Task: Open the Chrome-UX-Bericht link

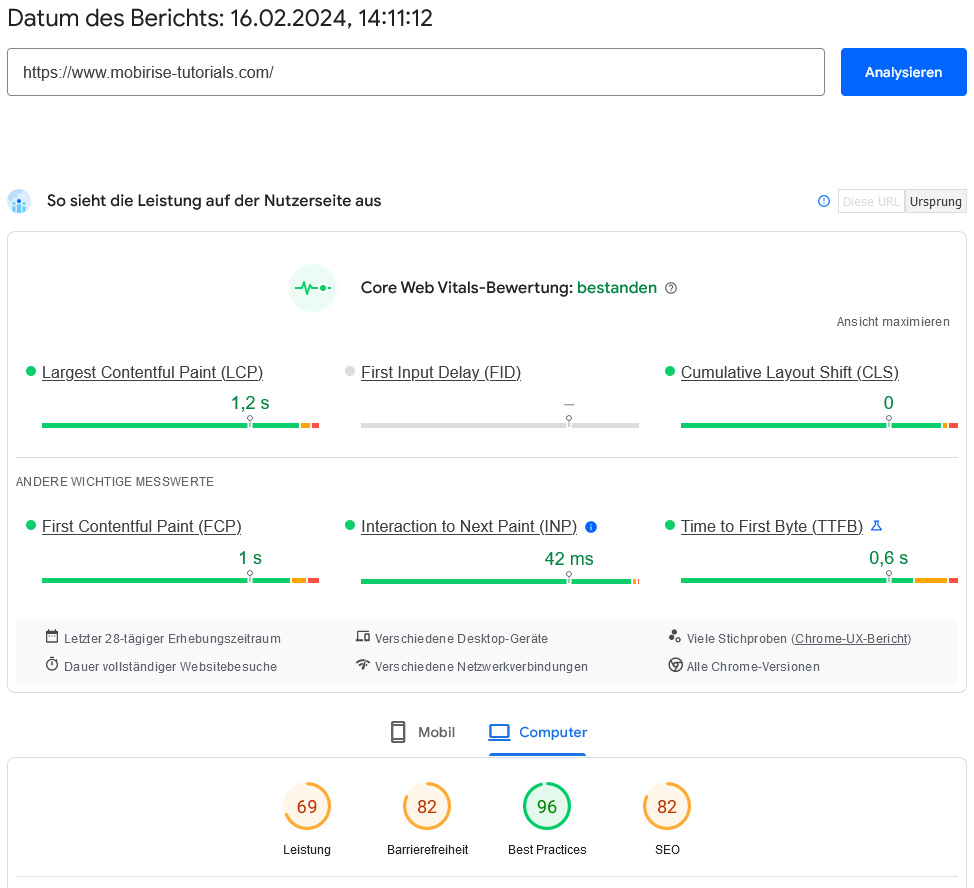Action: (850, 638)
